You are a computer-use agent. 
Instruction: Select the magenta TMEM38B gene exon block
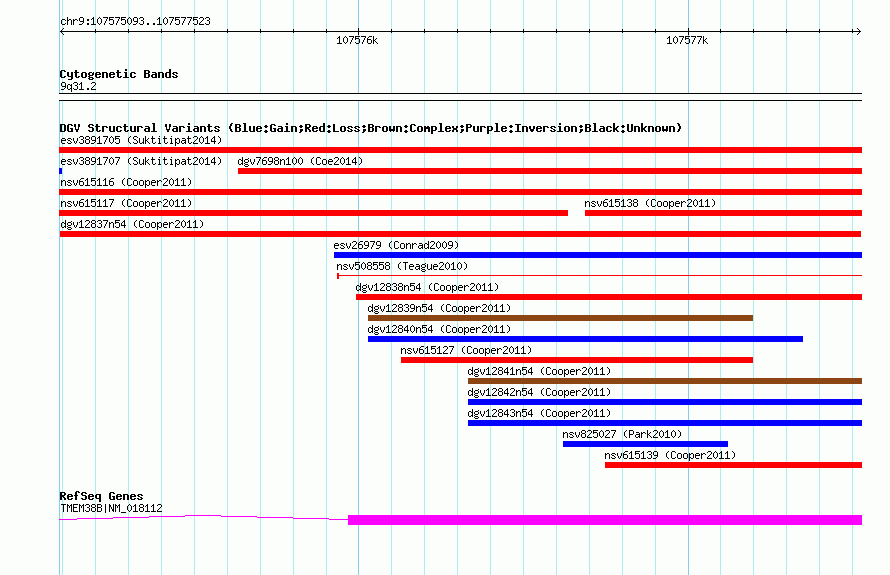(x=605, y=520)
